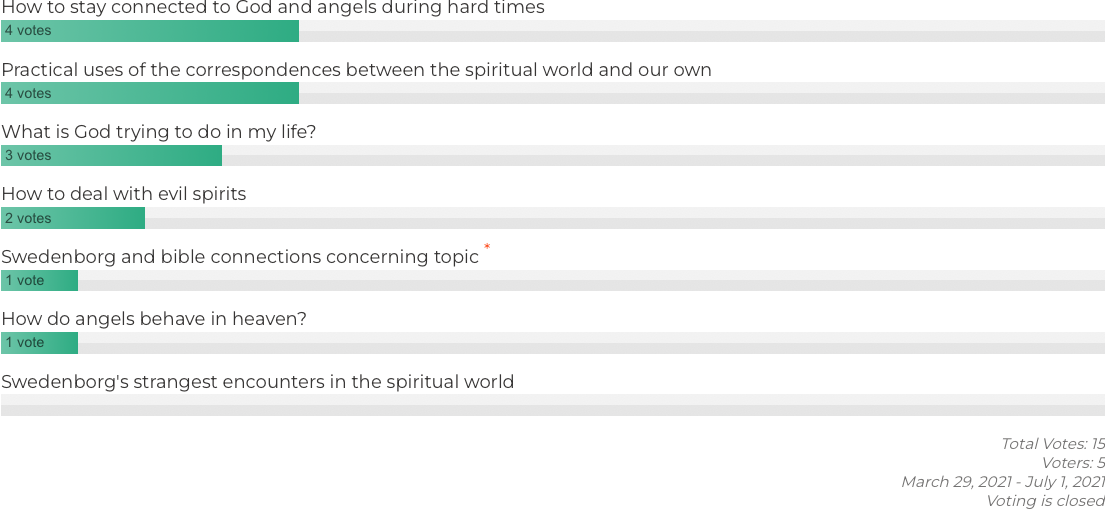Image resolution: width=1109 pixels, height=514 pixels.
Task: Click the 'Voting is closed' status text
Action: tap(1045, 501)
